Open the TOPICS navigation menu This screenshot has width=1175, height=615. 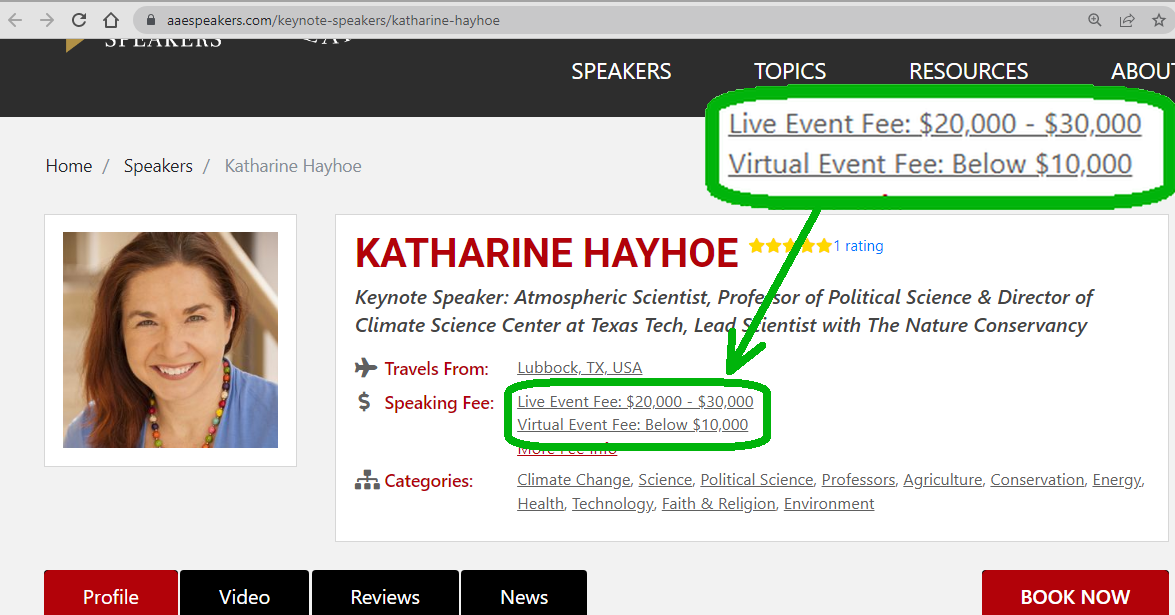click(x=790, y=72)
